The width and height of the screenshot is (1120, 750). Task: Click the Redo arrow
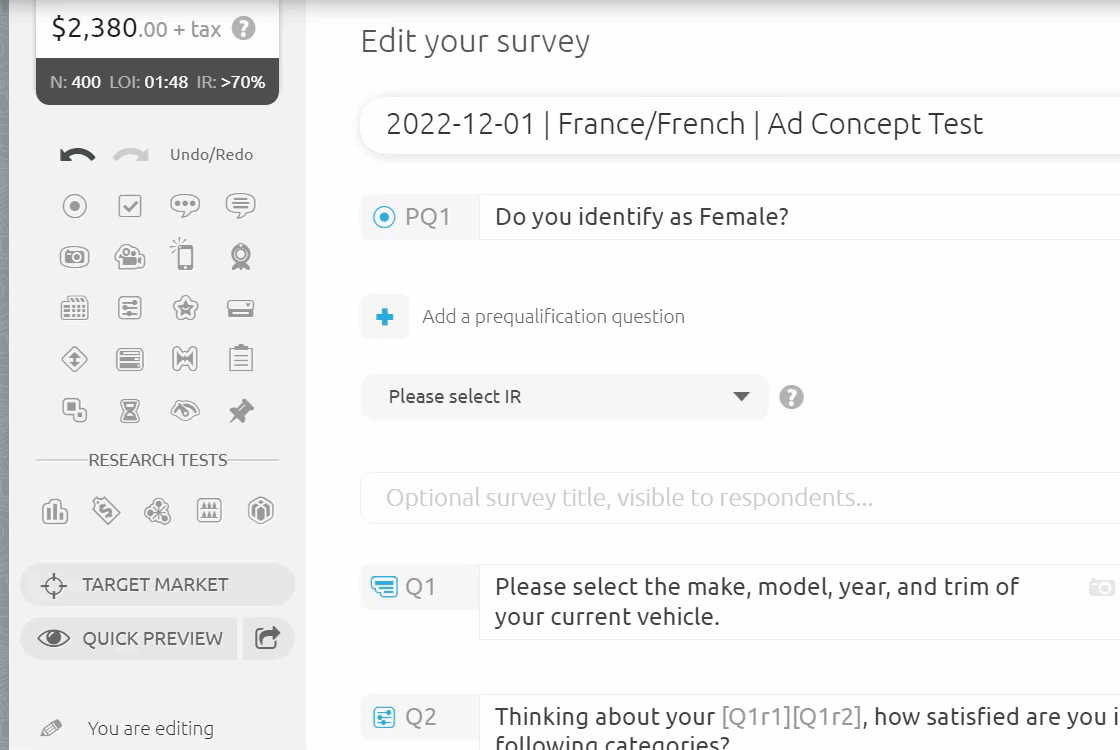pos(131,155)
